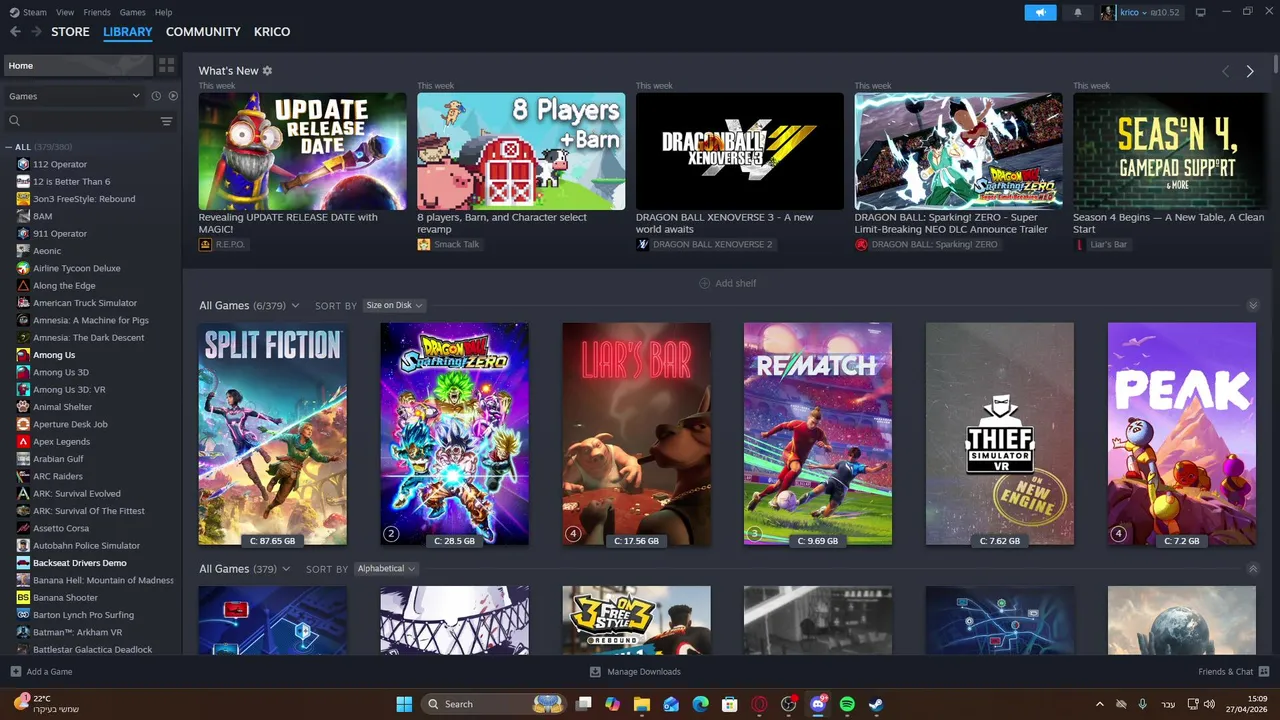Switch to the COMMUNITY tab
Screen dimensions: 1280x720
[203, 32]
